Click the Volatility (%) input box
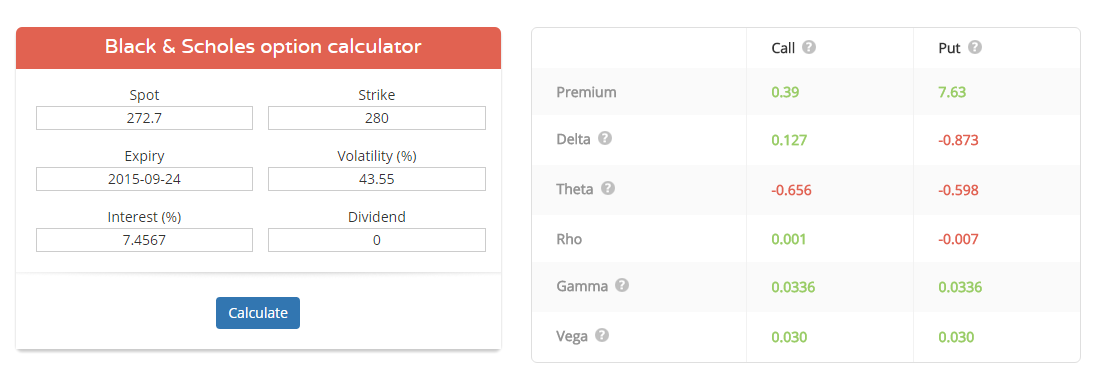Screen dimensions: 1102x380 [377, 179]
